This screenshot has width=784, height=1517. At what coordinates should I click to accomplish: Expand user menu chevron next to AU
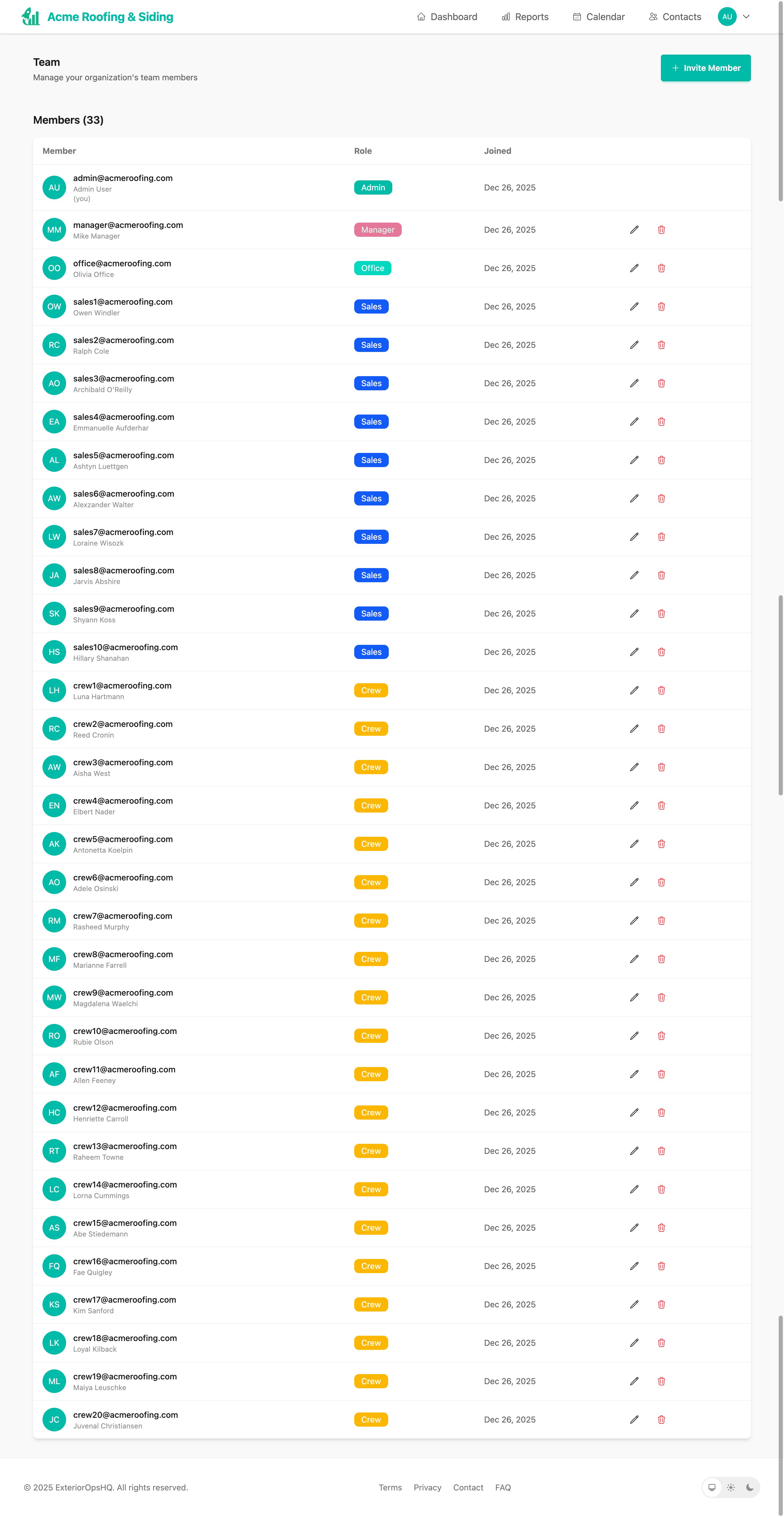pyautogui.click(x=746, y=17)
